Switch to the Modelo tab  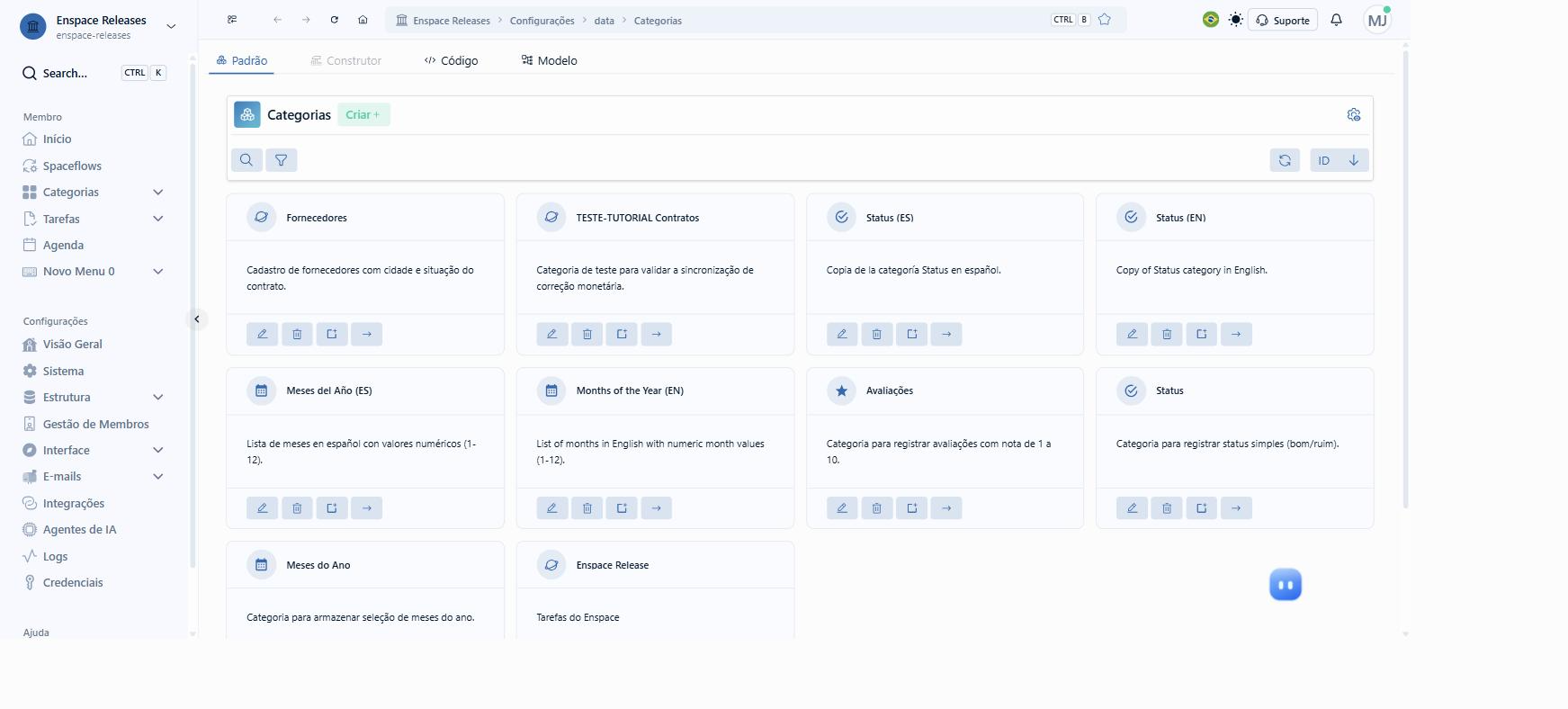pyautogui.click(x=549, y=60)
